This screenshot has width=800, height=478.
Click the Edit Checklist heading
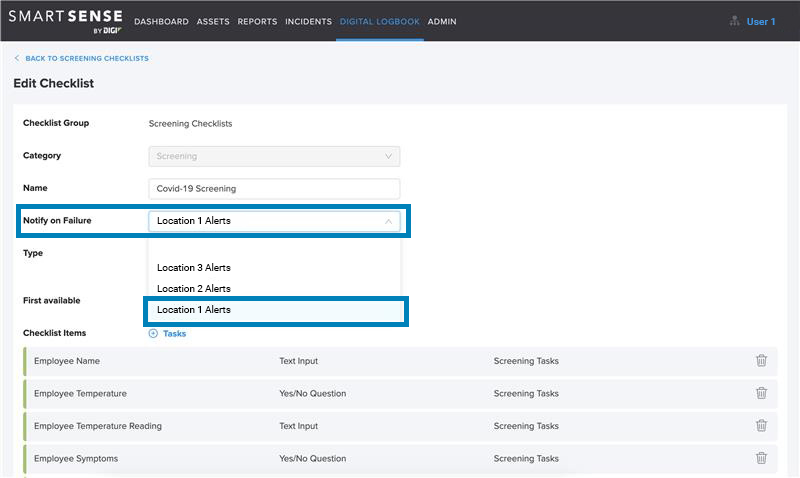(54, 83)
